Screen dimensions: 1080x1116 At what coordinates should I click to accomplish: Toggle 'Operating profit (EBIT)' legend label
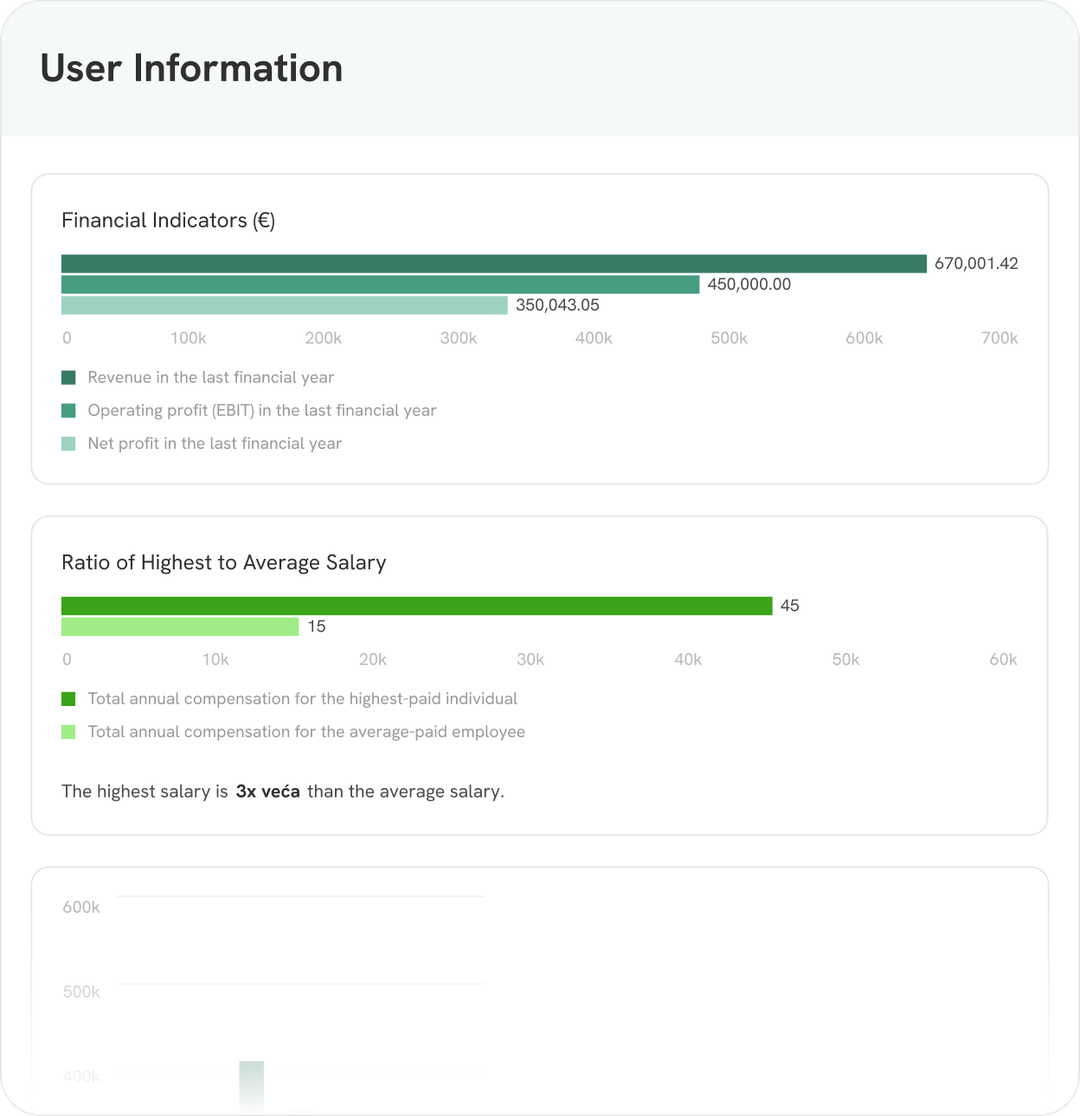pos(262,411)
